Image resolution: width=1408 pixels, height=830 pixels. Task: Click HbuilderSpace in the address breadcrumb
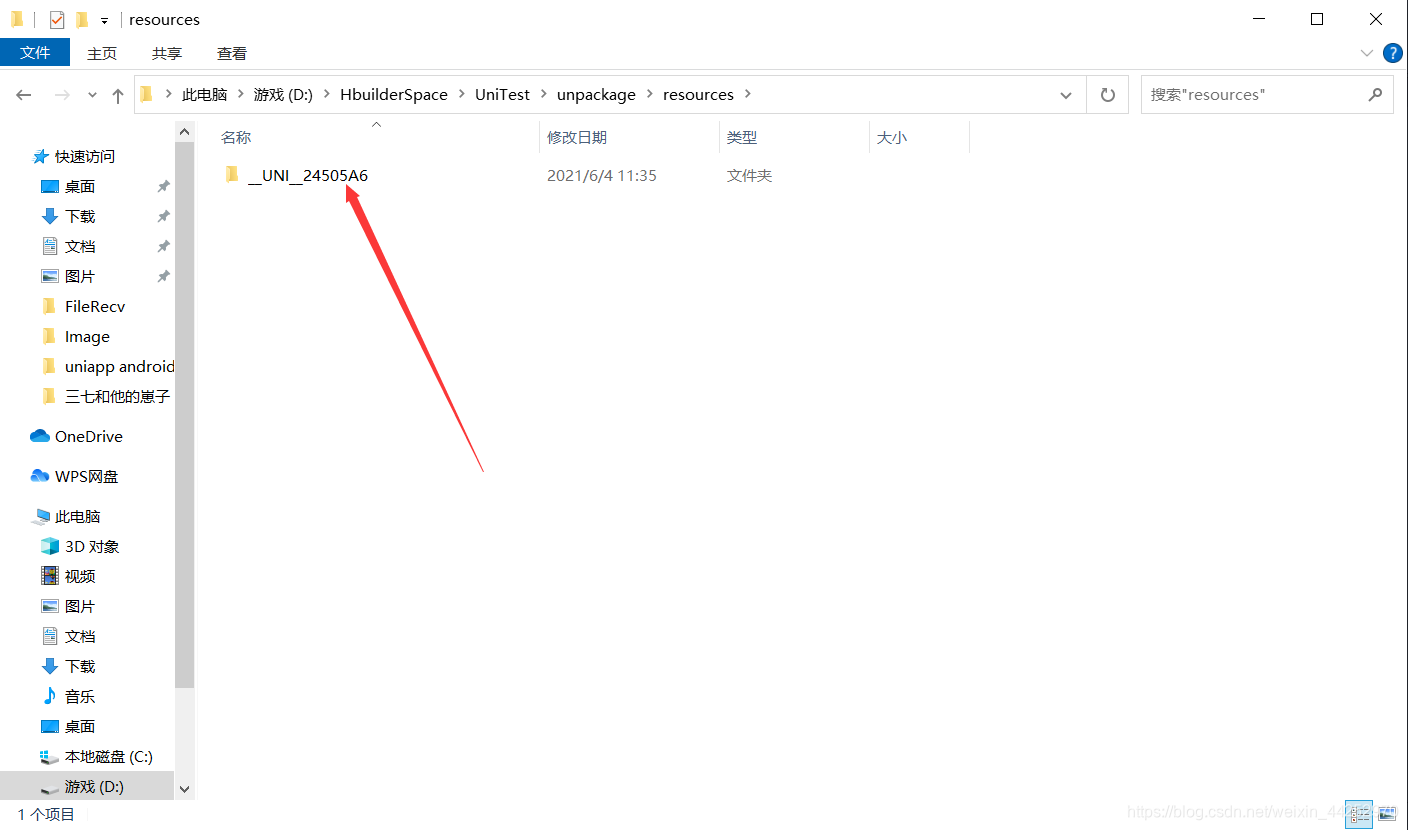(394, 94)
